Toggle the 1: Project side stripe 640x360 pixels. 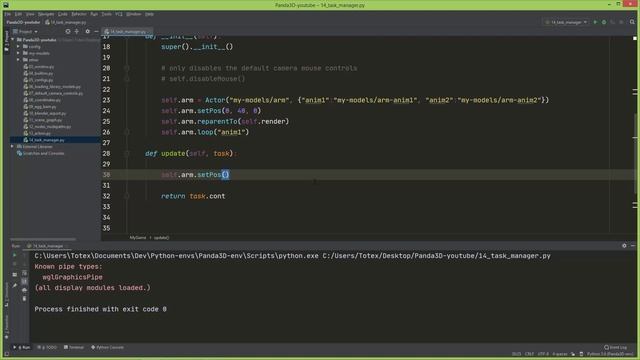[6, 41]
